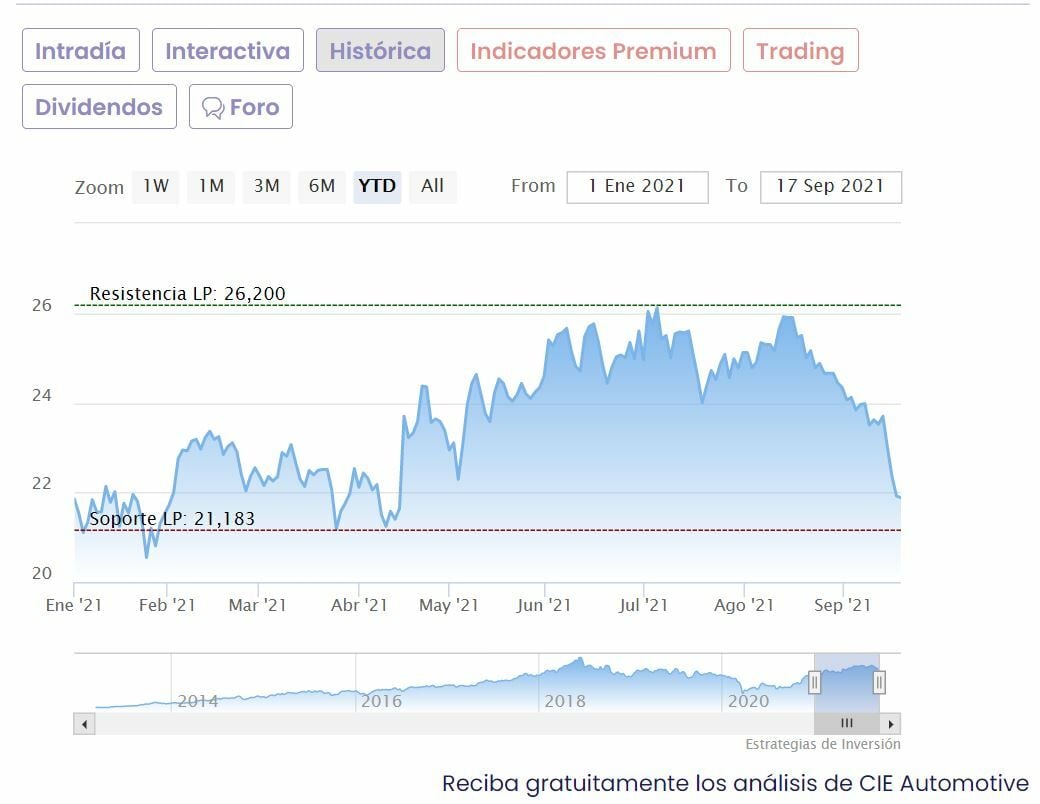Show the full history with All

(x=432, y=186)
